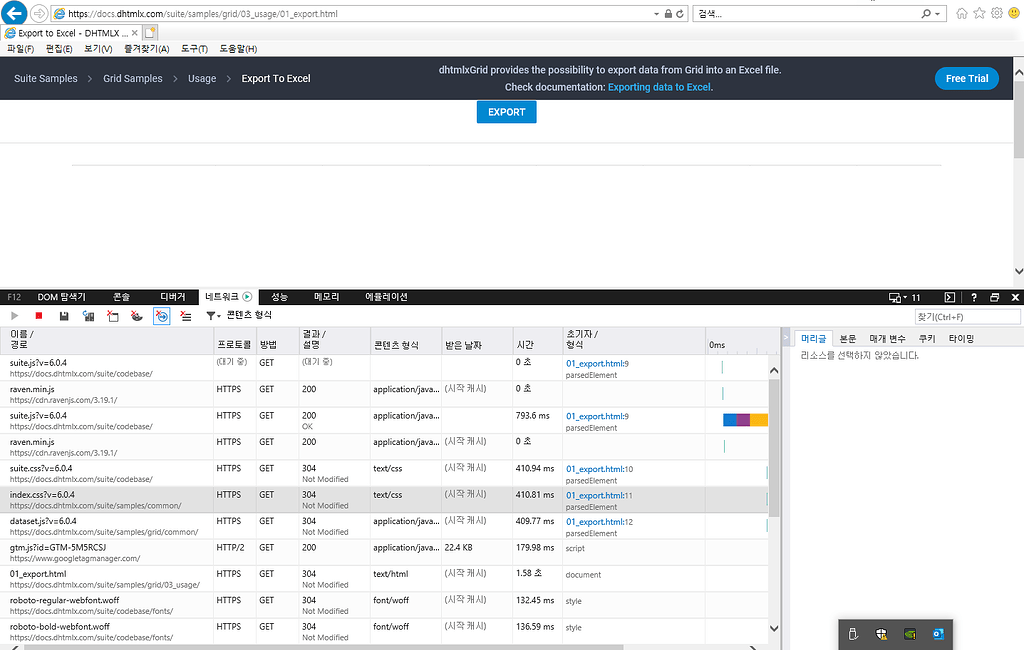Open F12 tools help question mark
1024x650 pixels.
(974, 297)
